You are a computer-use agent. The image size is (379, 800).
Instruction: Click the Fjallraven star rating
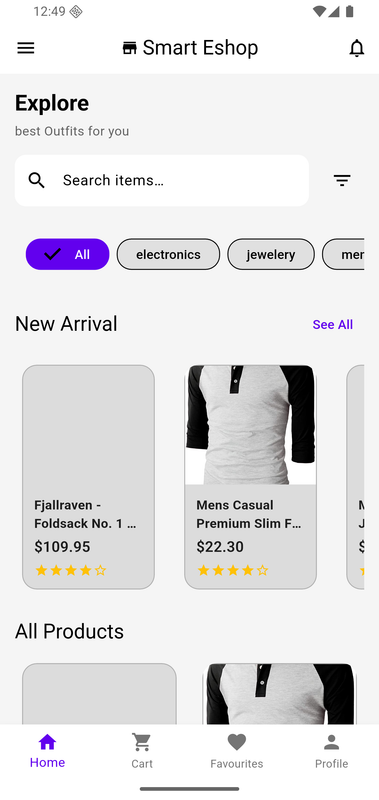(x=71, y=570)
